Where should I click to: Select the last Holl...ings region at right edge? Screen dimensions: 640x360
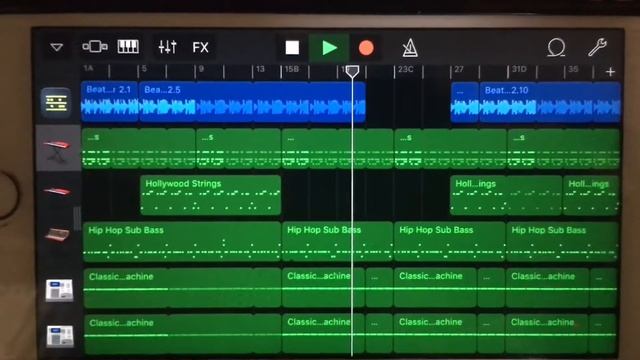[591, 195]
